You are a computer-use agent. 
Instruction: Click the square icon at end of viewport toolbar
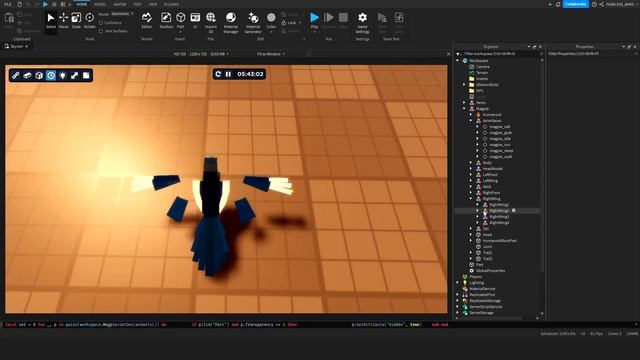[x=86, y=76]
